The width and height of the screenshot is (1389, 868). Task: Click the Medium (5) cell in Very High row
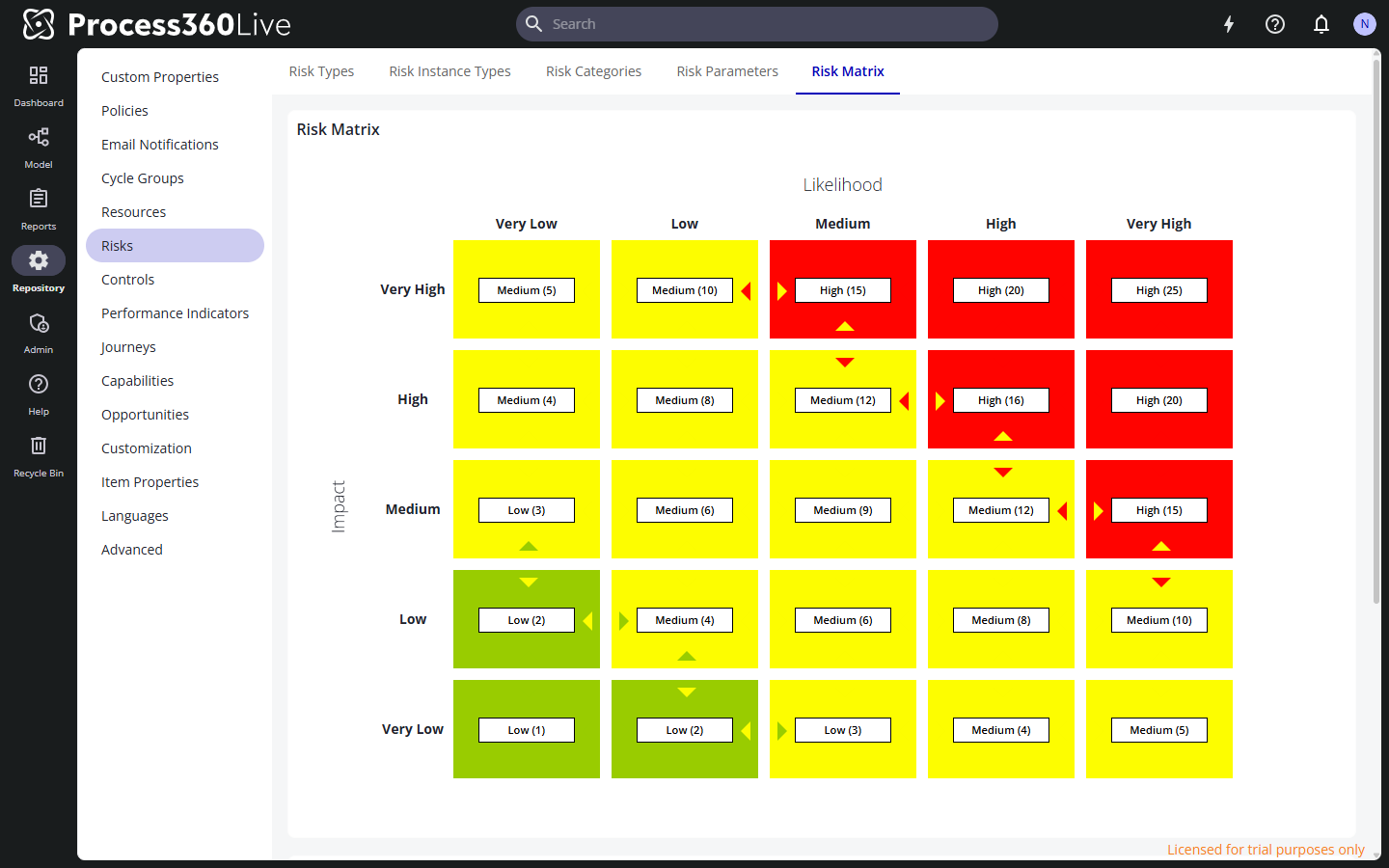click(527, 290)
